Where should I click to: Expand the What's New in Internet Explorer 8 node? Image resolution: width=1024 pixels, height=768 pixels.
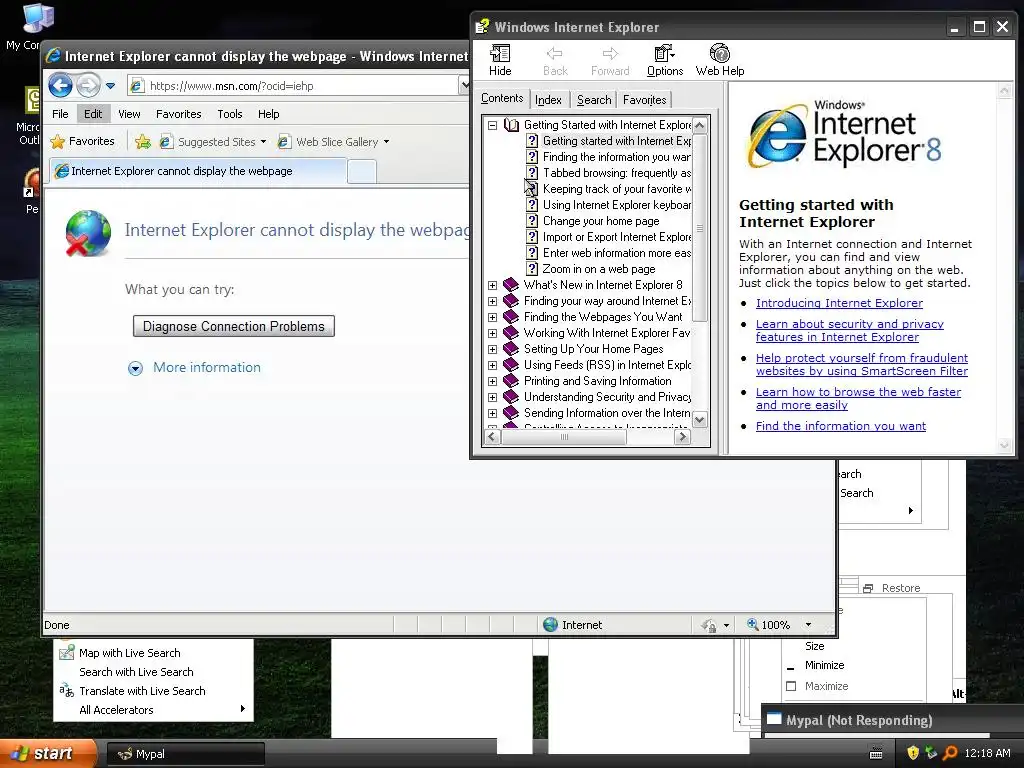click(492, 285)
